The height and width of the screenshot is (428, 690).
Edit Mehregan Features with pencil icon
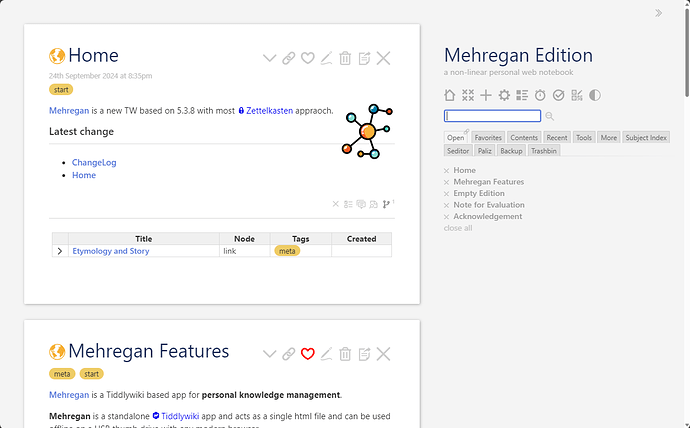tap(326, 354)
